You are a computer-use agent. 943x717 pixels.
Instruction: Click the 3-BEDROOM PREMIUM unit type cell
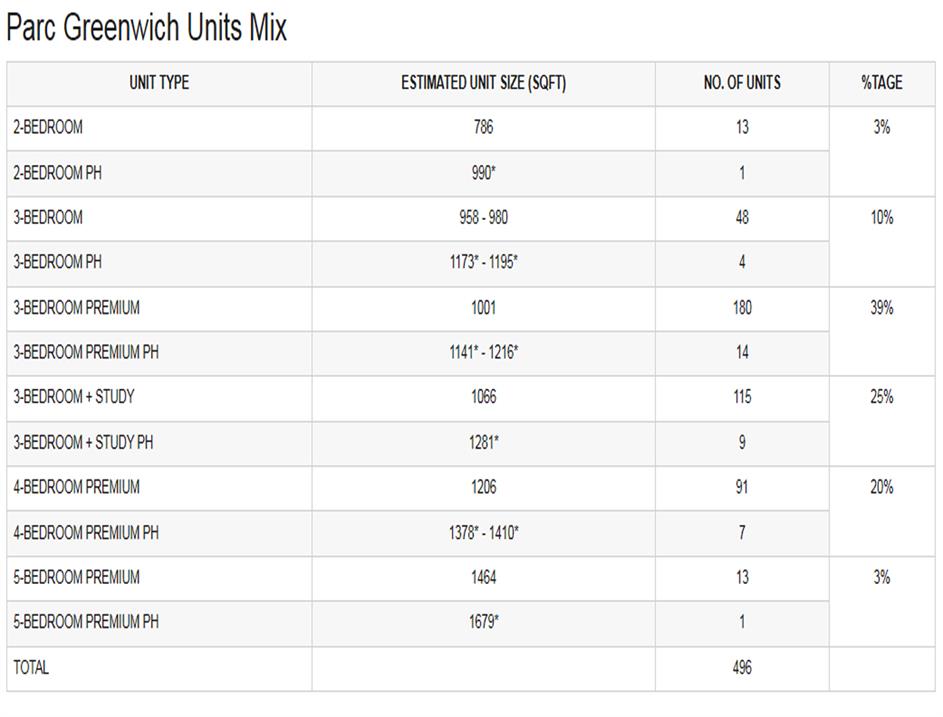point(76,308)
